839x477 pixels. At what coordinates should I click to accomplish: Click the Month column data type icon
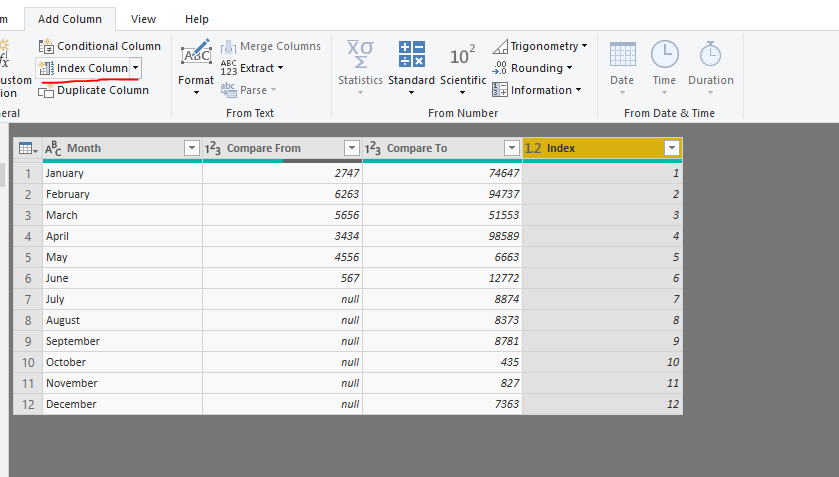[53, 148]
